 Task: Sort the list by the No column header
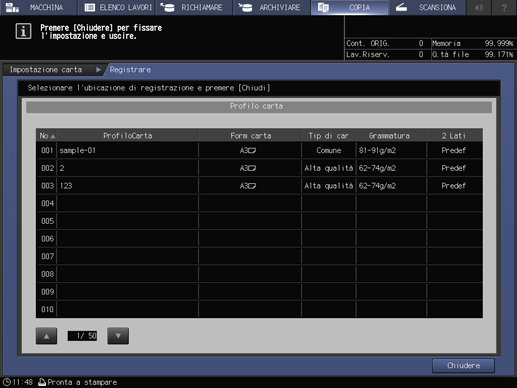47,136
